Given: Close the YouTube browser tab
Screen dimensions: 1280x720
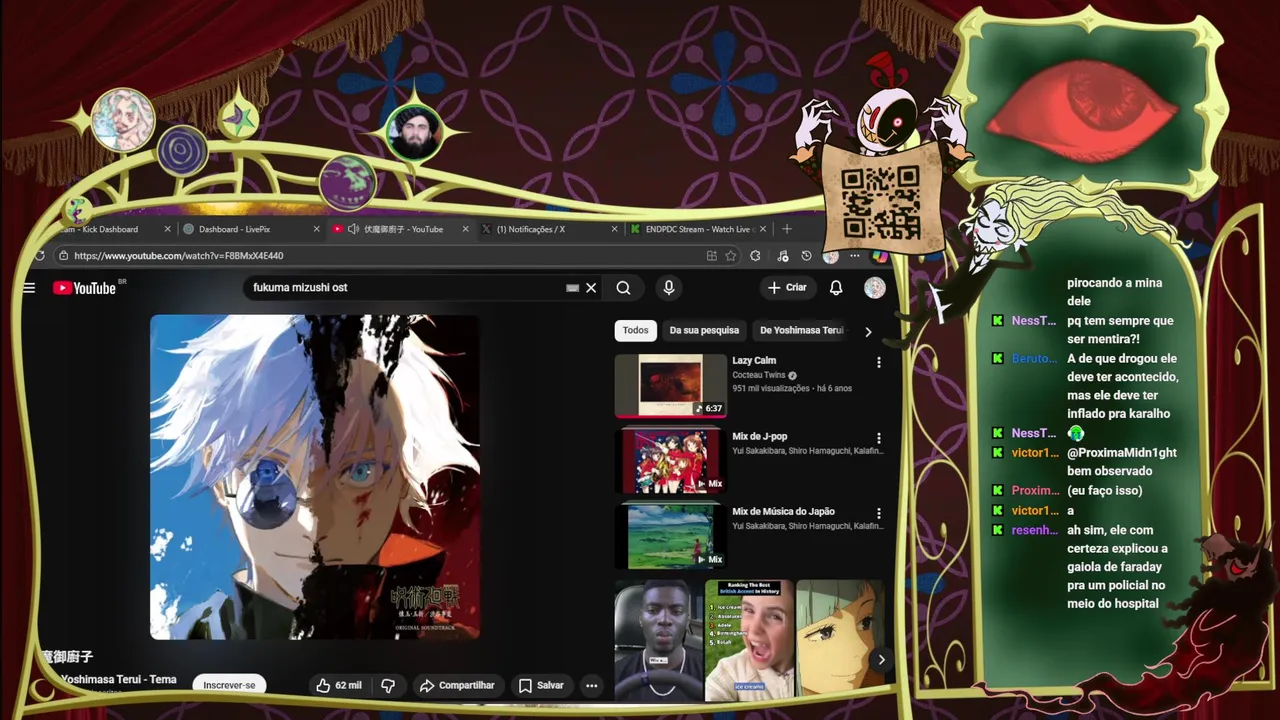Looking at the screenshot, I should tap(465, 229).
